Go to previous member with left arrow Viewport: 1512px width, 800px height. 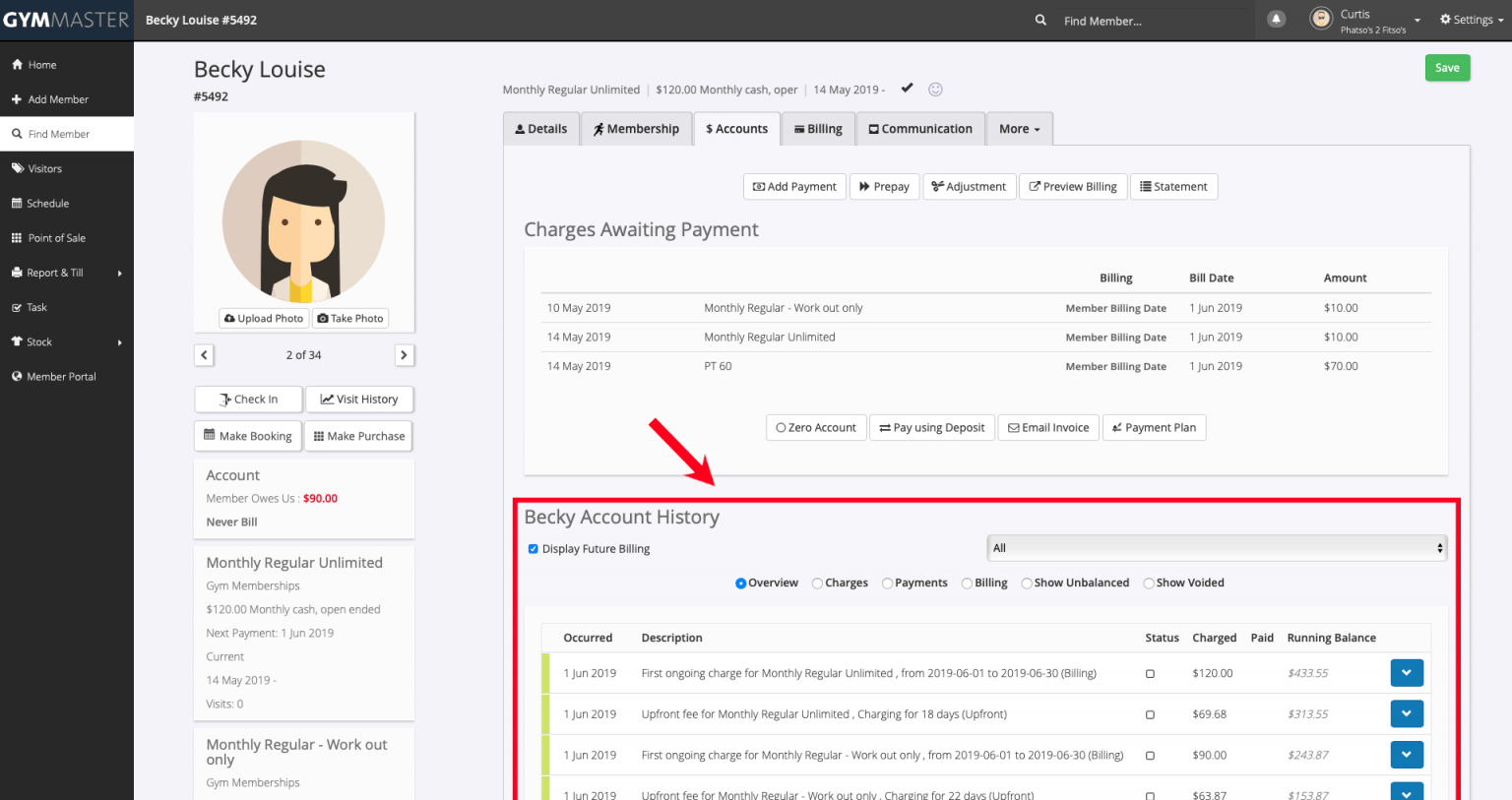click(204, 355)
